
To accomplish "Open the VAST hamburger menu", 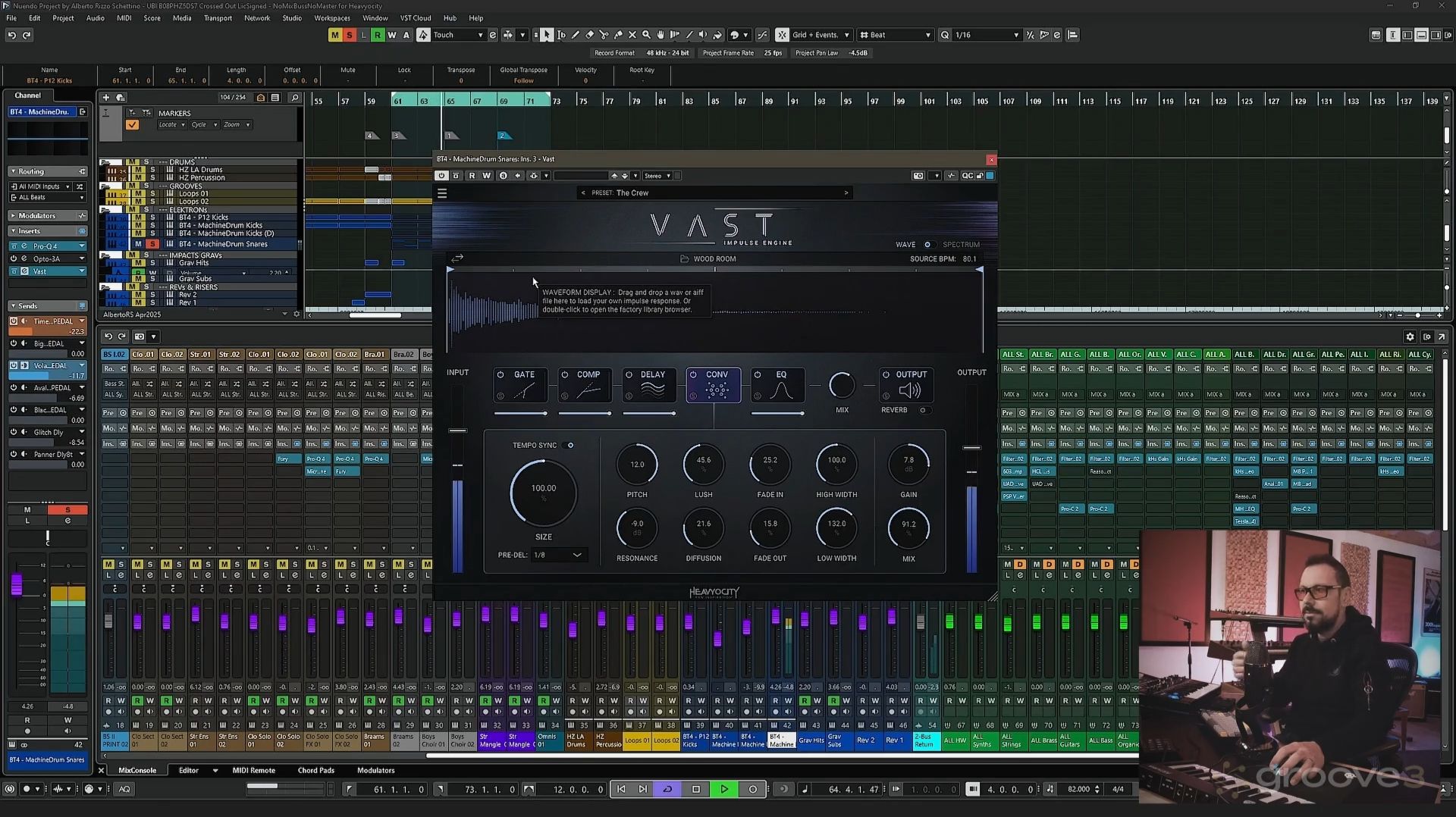I will tap(442, 193).
